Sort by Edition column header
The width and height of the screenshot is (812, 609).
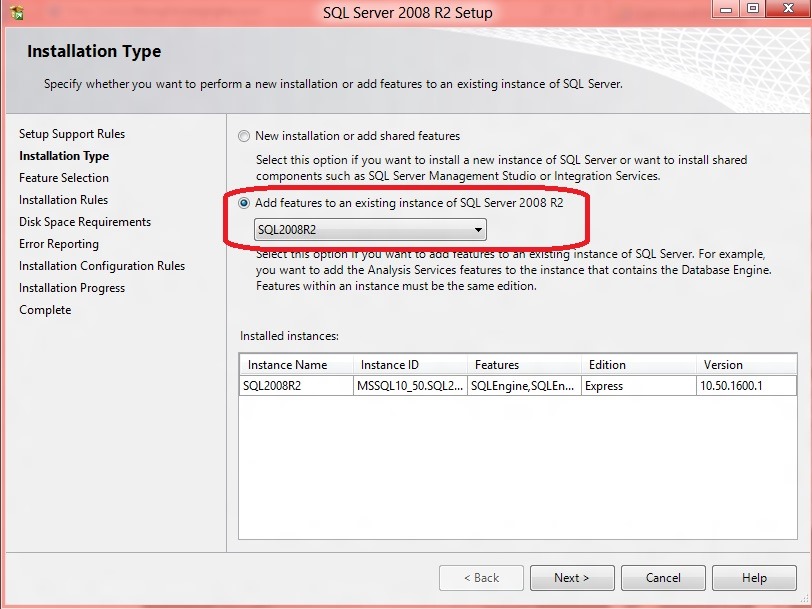[x=639, y=365]
